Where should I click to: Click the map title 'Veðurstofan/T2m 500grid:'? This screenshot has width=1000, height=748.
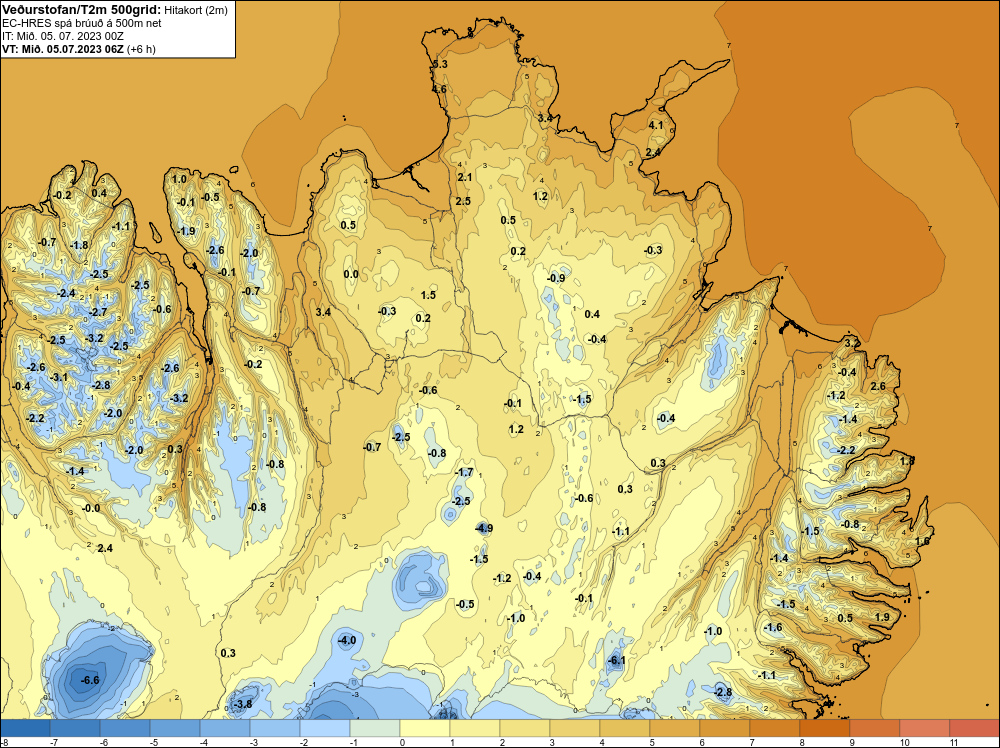[x=81, y=10]
